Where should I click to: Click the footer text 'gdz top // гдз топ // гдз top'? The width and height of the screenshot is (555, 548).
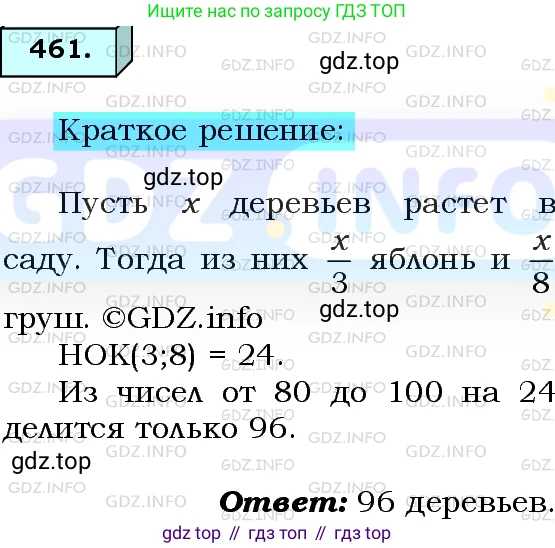point(276,533)
